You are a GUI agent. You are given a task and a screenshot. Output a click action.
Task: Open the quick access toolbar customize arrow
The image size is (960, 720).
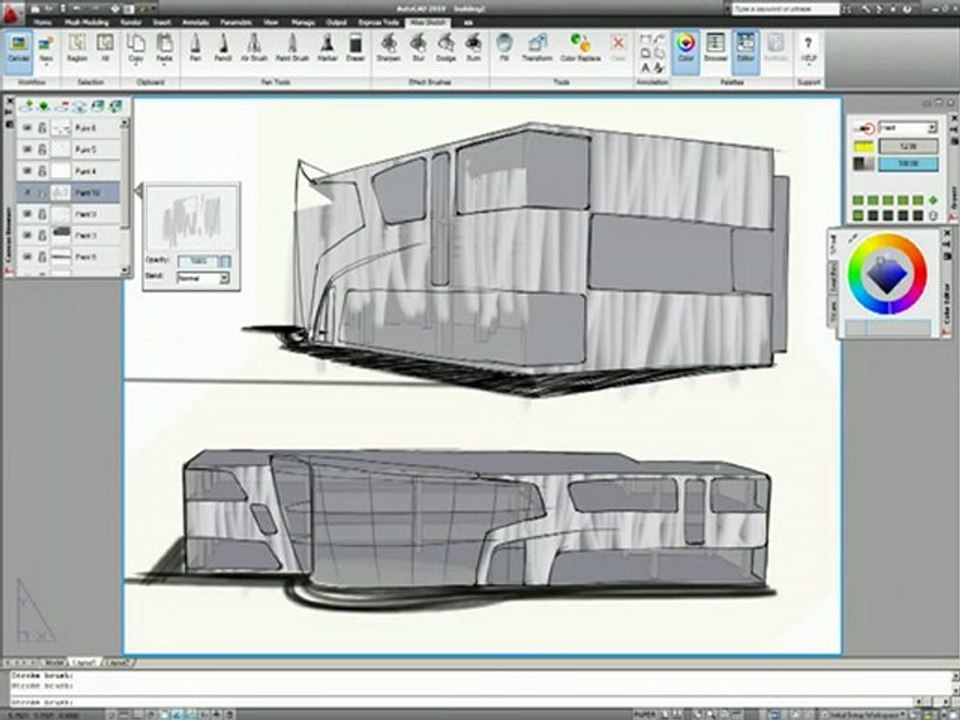pos(152,9)
